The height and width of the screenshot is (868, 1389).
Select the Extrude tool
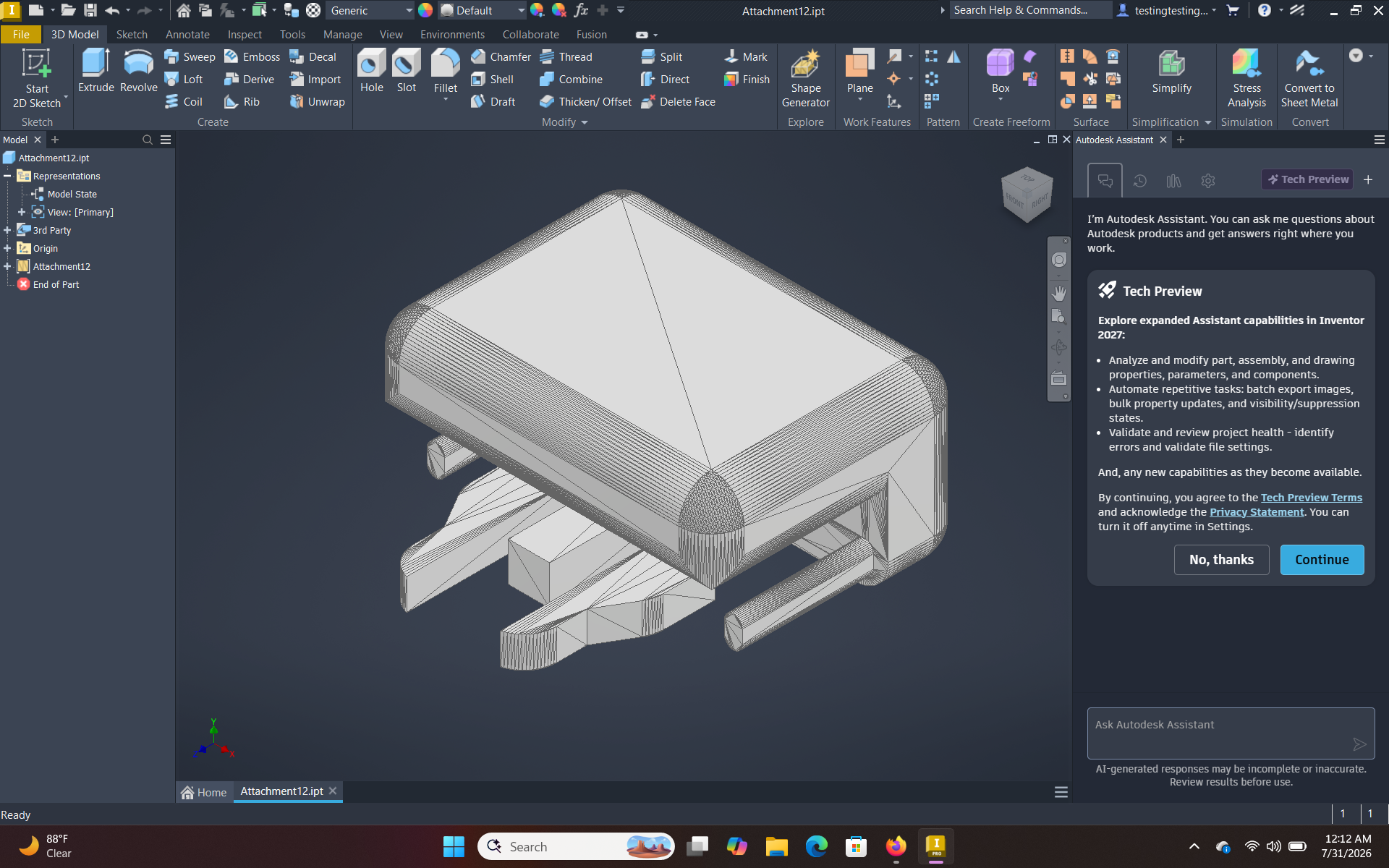click(96, 71)
